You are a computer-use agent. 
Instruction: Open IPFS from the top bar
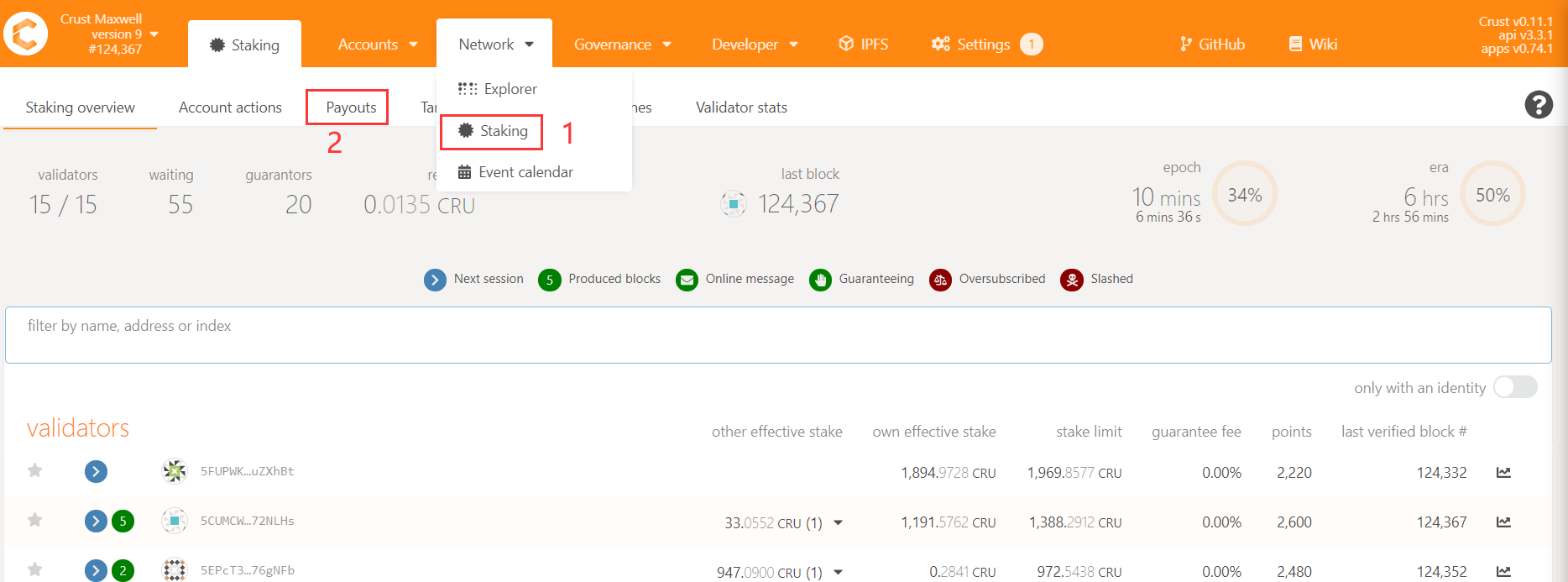click(863, 44)
